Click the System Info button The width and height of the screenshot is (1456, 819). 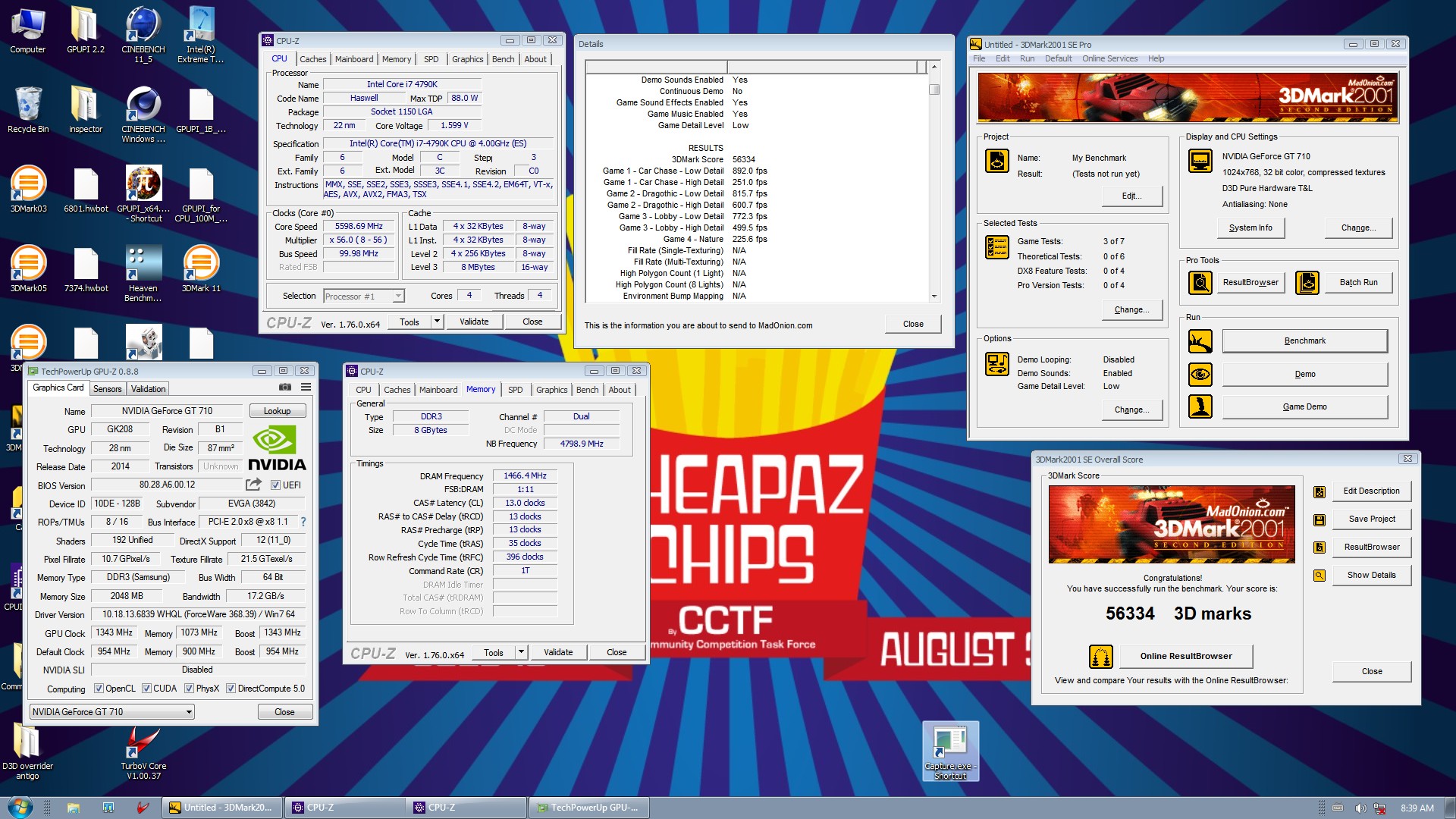[x=1250, y=227]
